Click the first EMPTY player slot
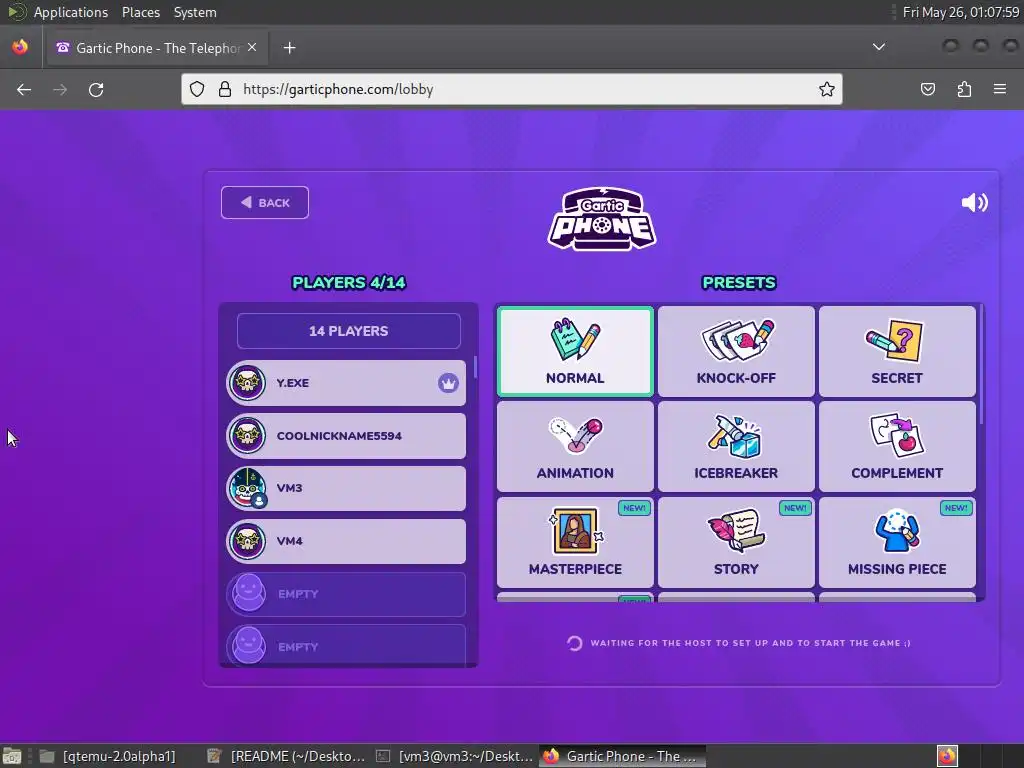Screen dimensions: 1024x768 [x=346, y=594]
